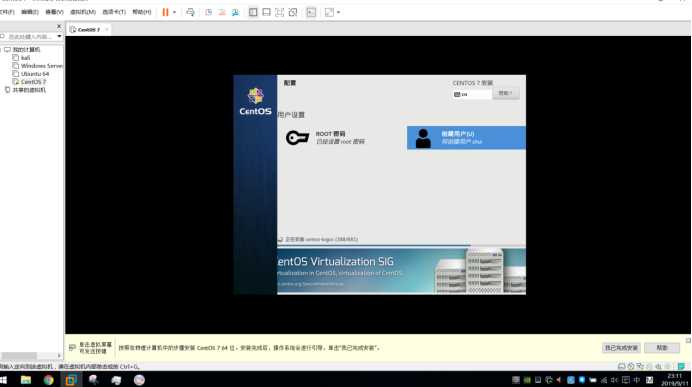Open 创建用户(U) in the installer

coord(466,138)
